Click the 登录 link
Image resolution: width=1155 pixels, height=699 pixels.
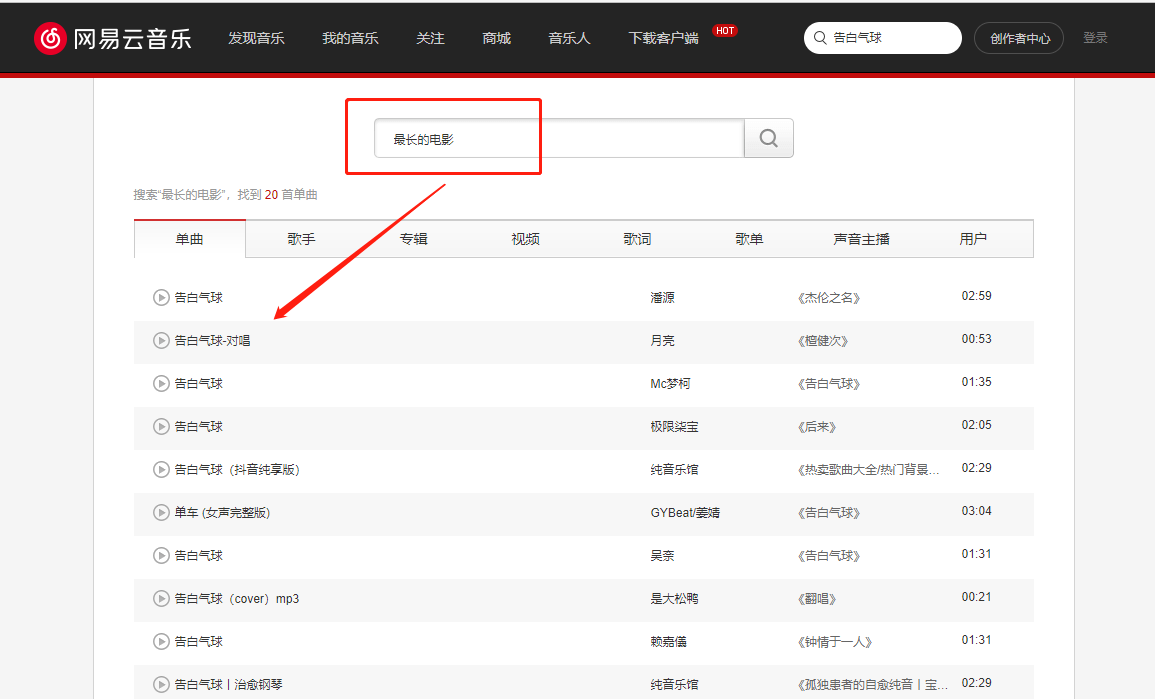point(1095,38)
